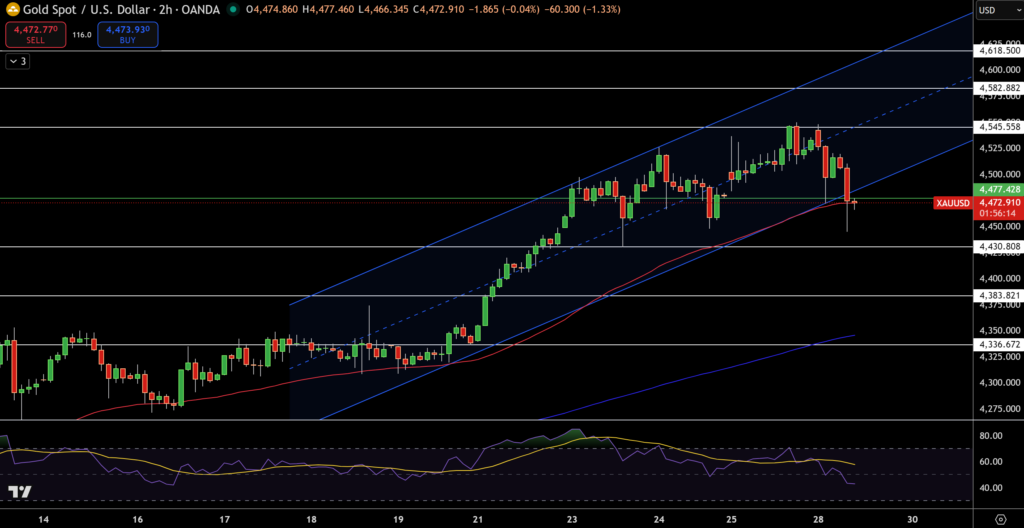Click the XAUUSD price label tag
This screenshot has height=528, width=1024.
tap(952, 203)
